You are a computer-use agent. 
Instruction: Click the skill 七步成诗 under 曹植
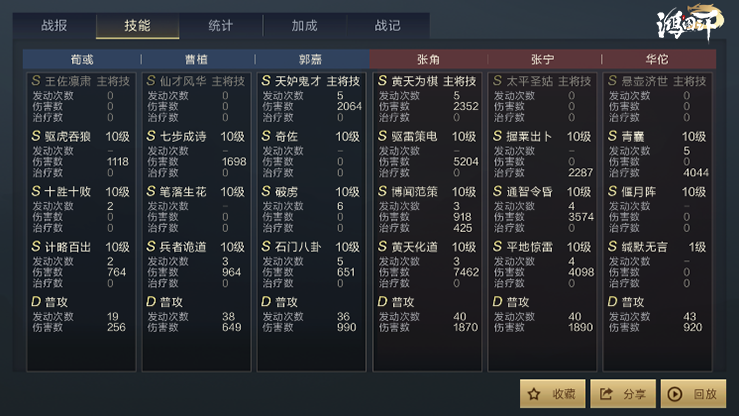coord(183,137)
